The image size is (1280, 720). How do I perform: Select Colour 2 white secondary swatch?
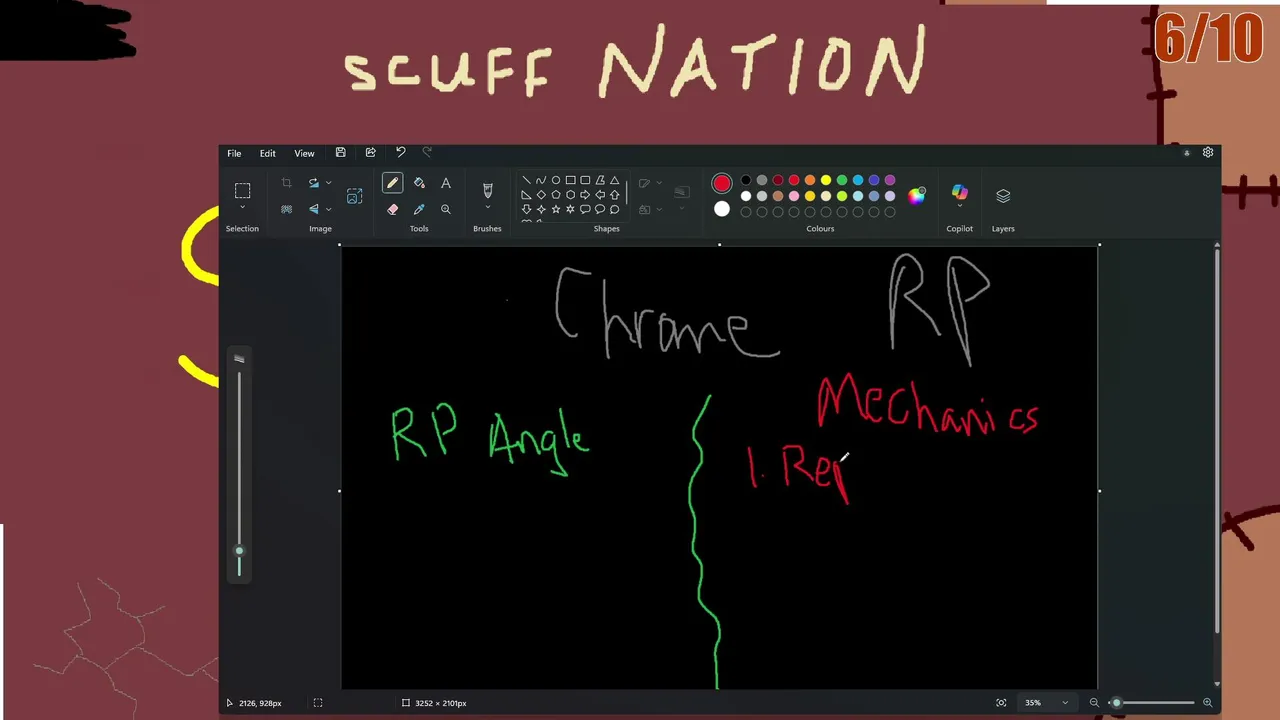pos(722,209)
